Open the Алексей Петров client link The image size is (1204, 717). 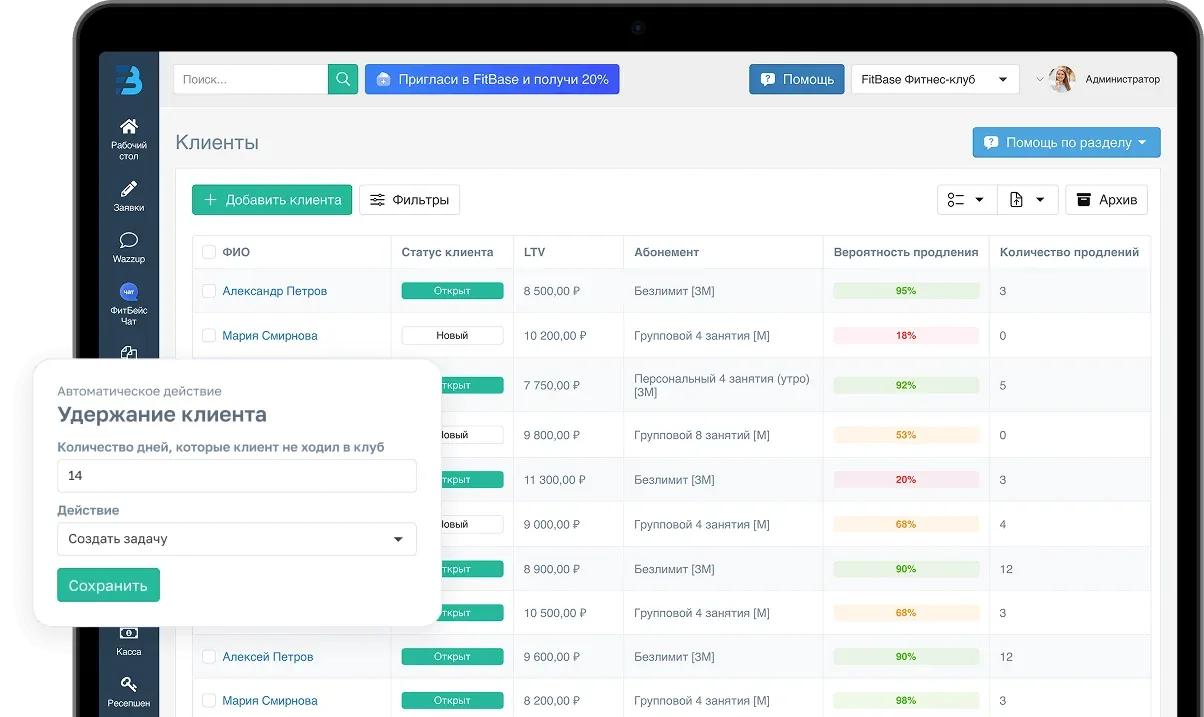tap(268, 657)
